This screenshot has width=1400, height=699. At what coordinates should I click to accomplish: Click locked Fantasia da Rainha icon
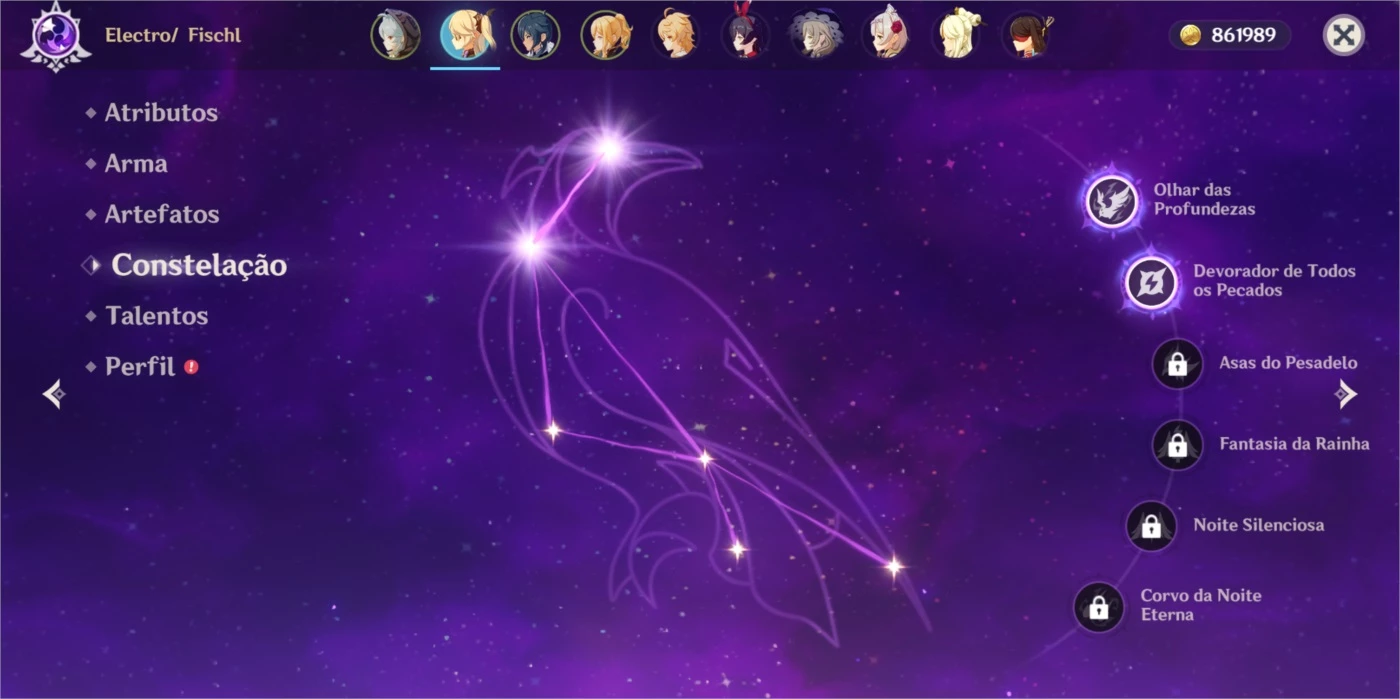pyautogui.click(x=1177, y=445)
